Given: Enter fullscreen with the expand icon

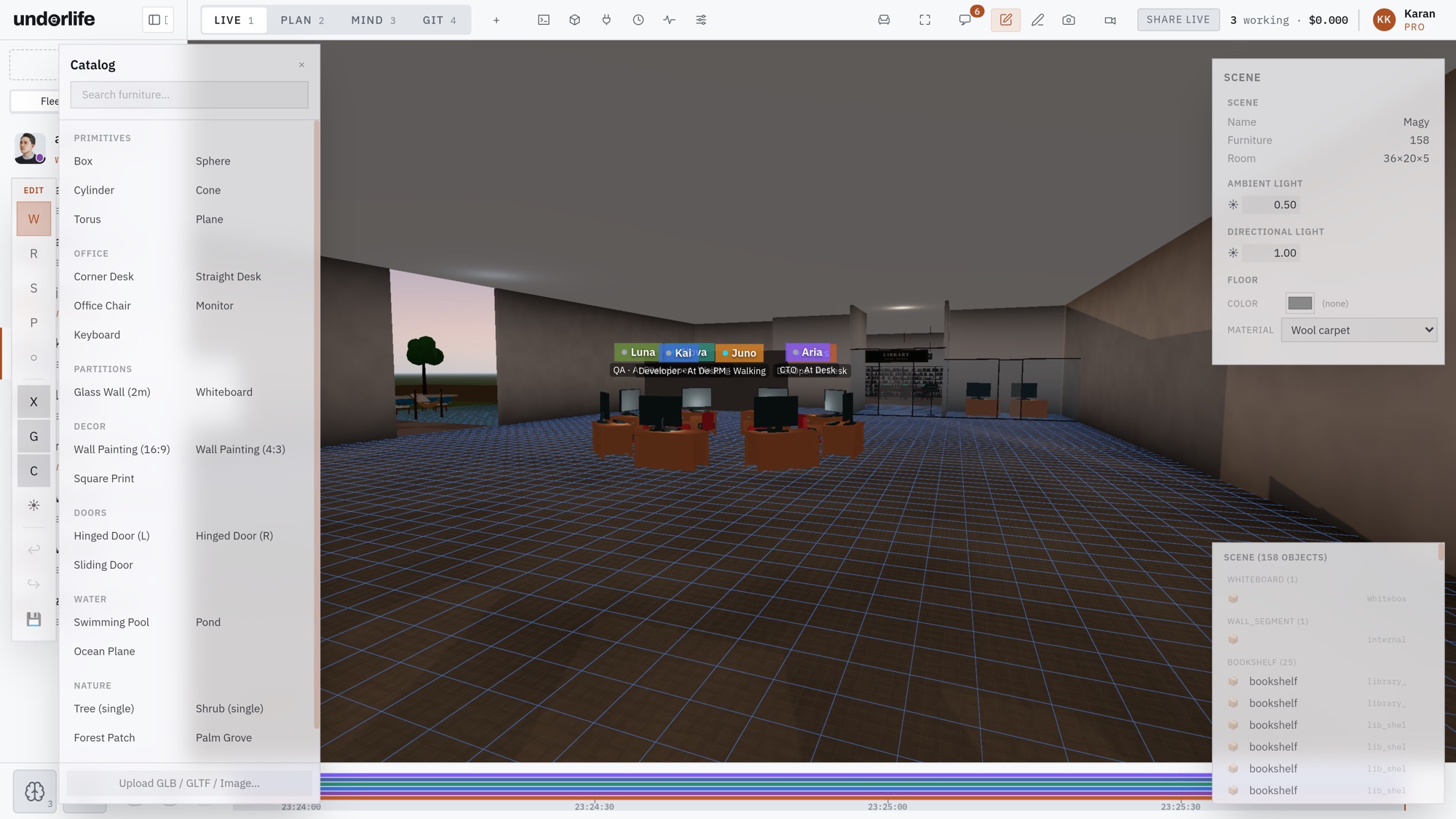Looking at the screenshot, I should coord(925,20).
